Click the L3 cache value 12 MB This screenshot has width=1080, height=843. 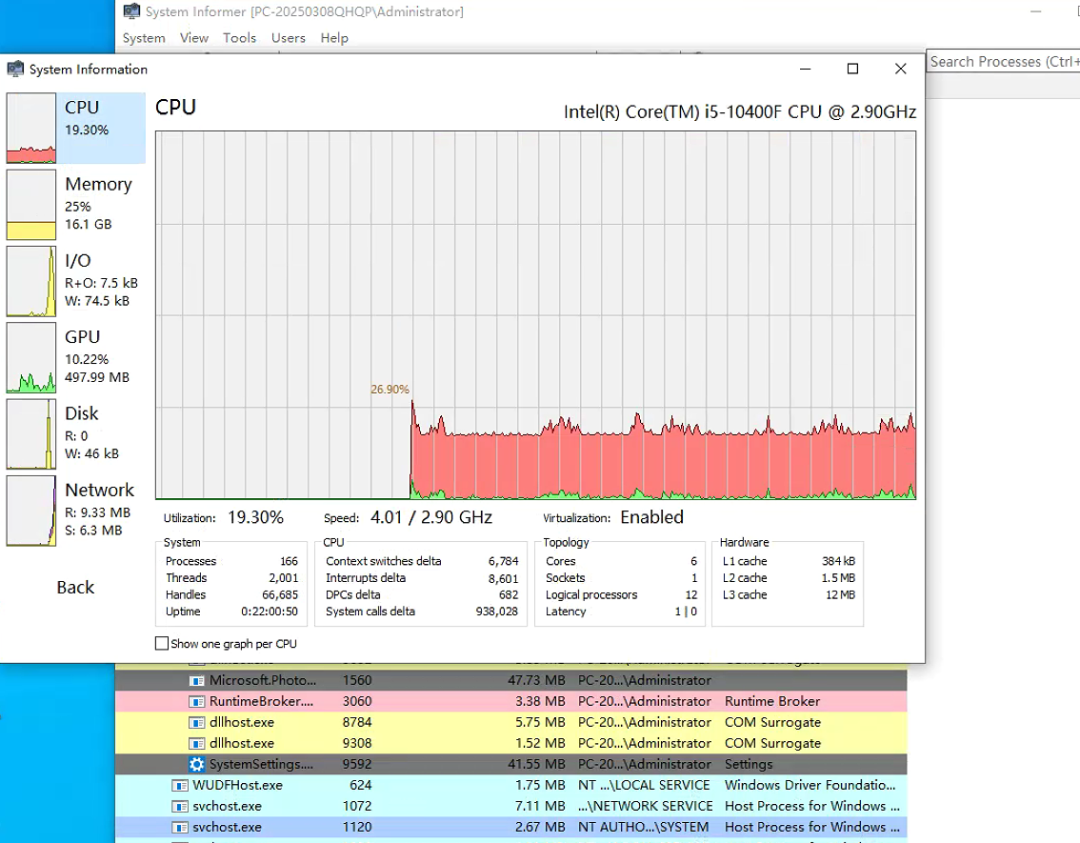point(840,595)
